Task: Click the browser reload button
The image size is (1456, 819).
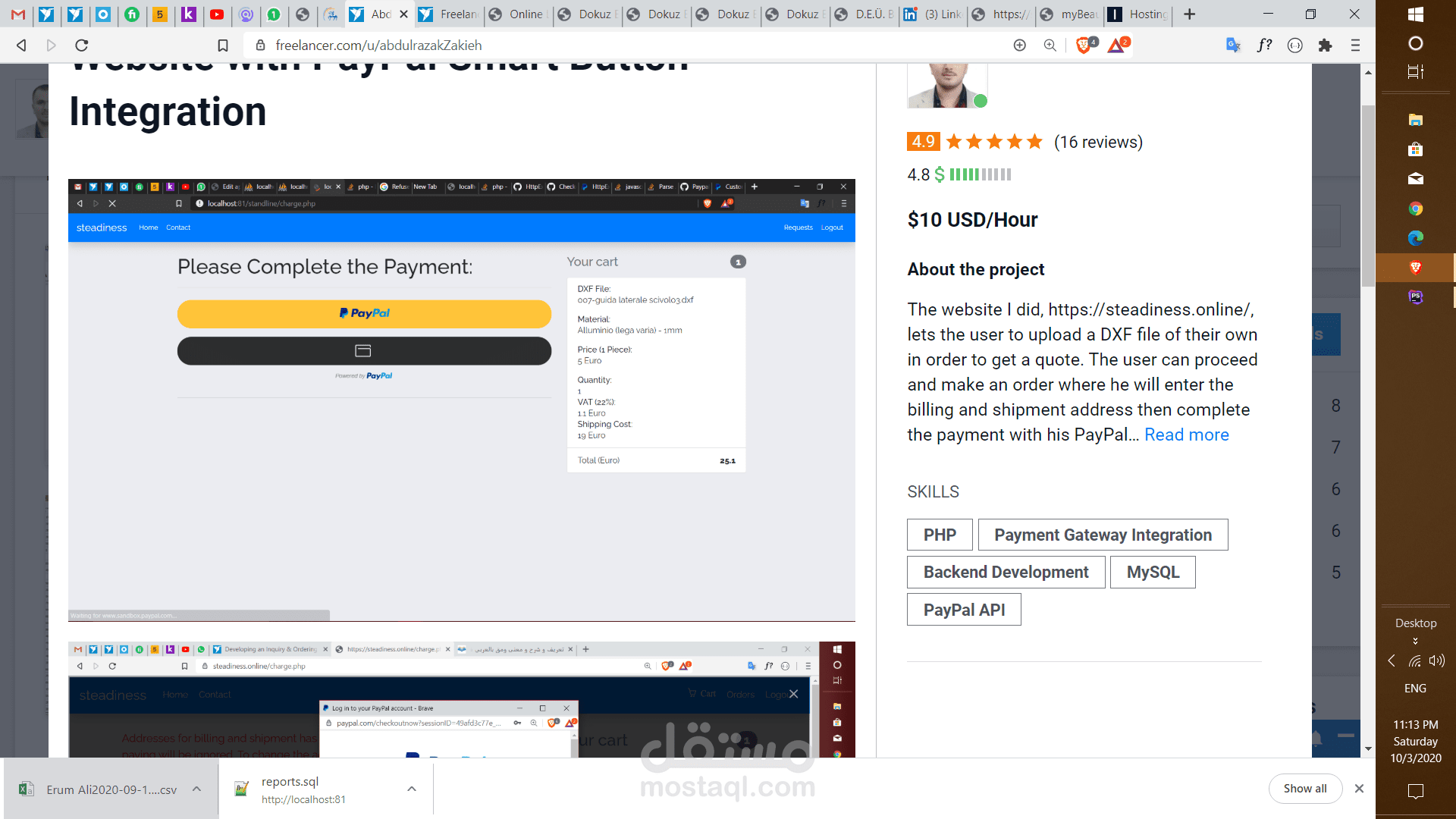Action: pos(82,45)
